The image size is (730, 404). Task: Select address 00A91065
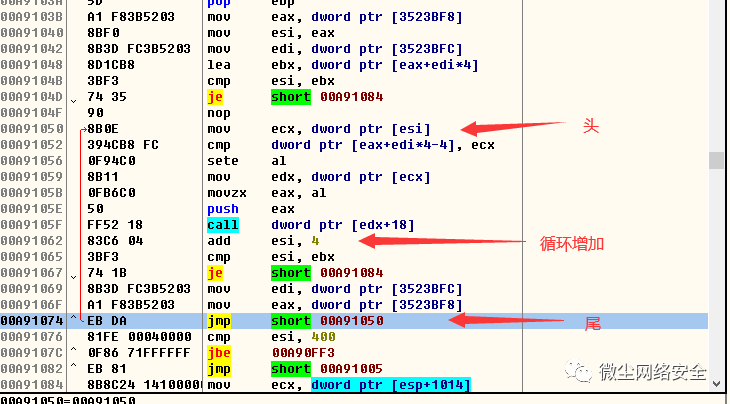(x=32, y=257)
